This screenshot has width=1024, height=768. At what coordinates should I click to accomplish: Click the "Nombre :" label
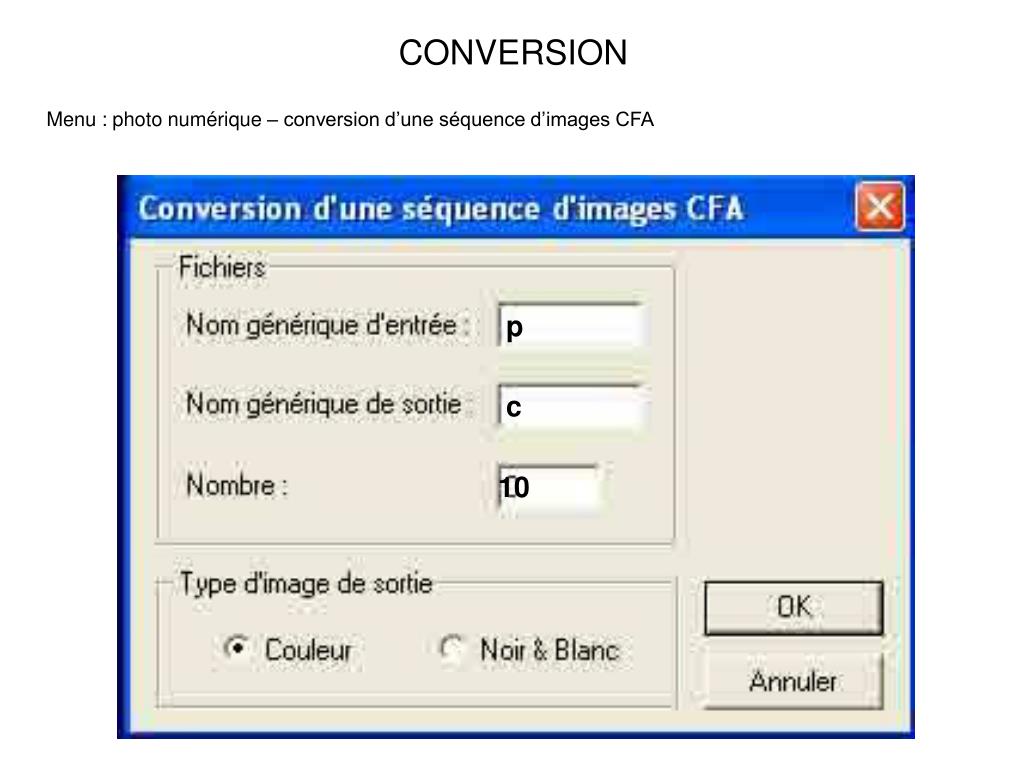236,485
